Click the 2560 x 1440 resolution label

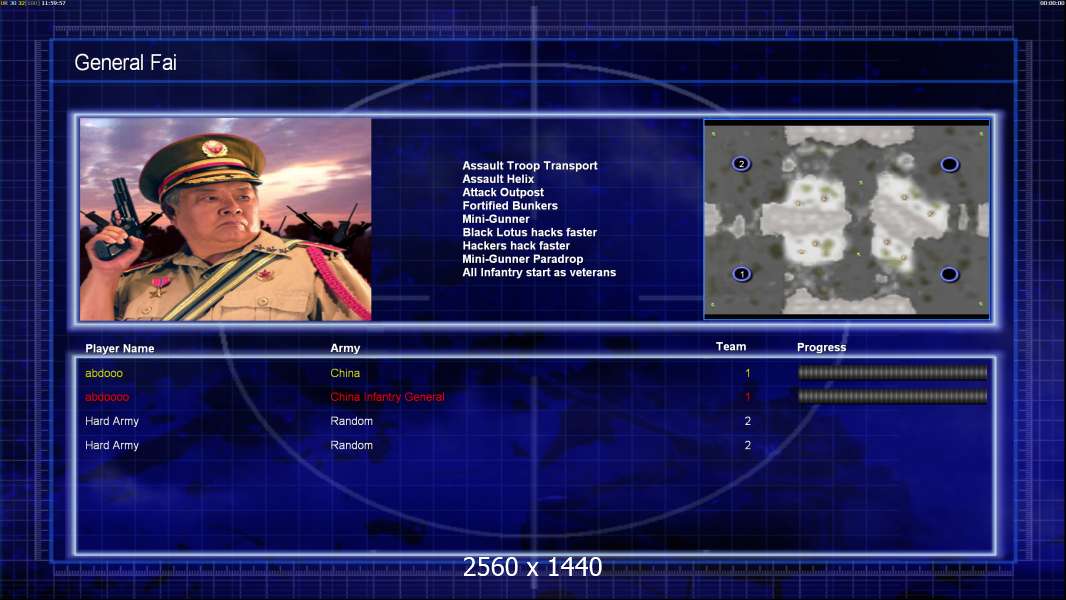[x=532, y=567]
